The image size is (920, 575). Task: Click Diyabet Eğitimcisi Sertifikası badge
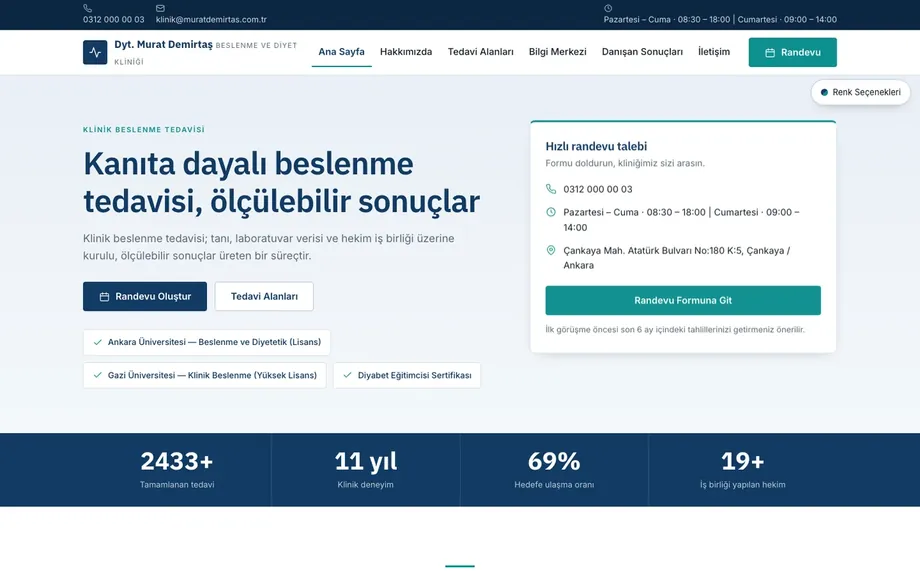click(x=407, y=375)
